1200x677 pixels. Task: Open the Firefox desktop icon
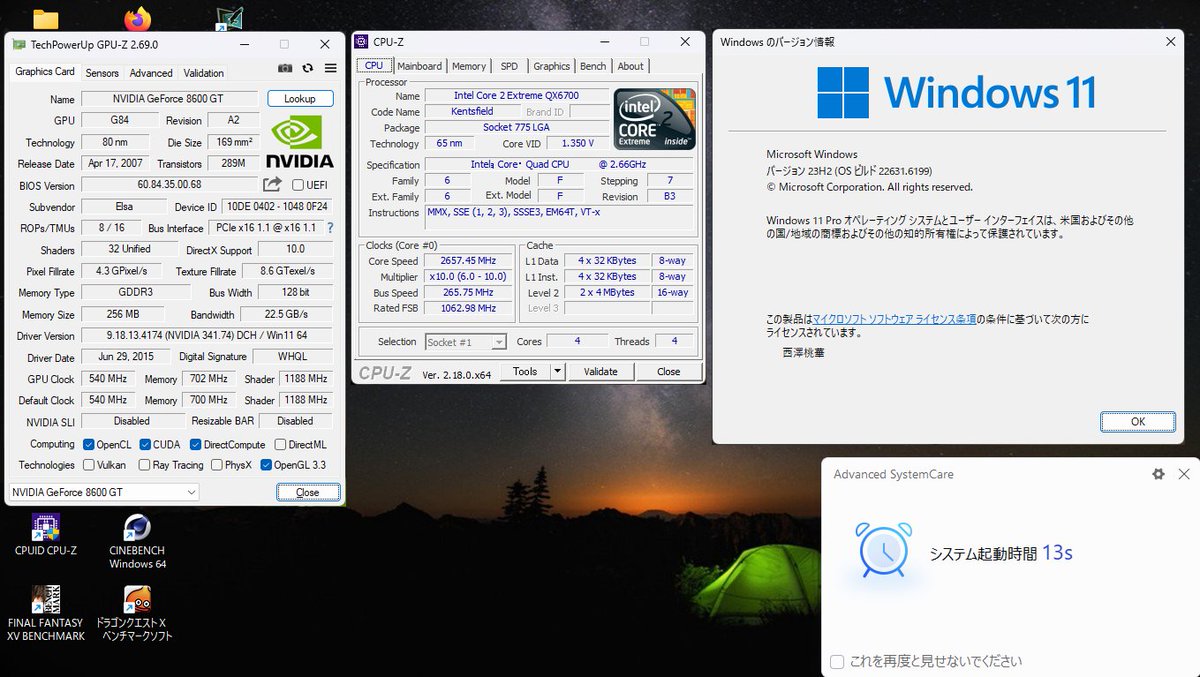[x=138, y=18]
